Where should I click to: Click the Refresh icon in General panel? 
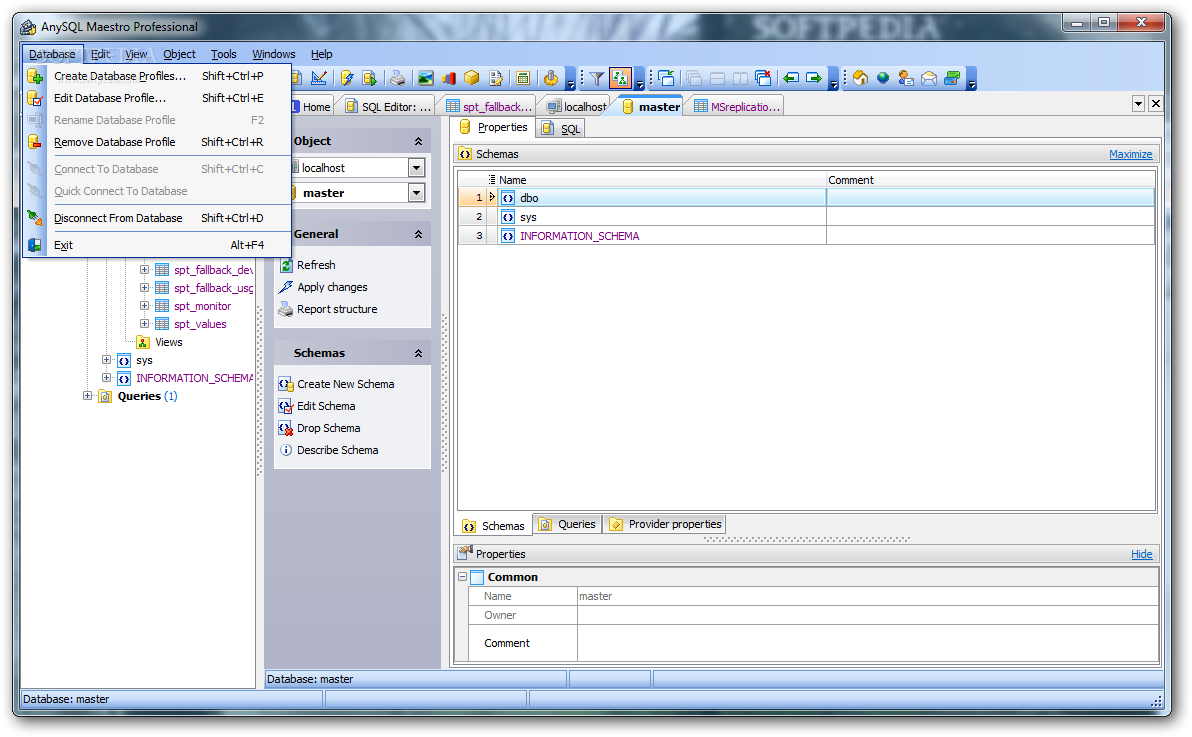[286, 265]
